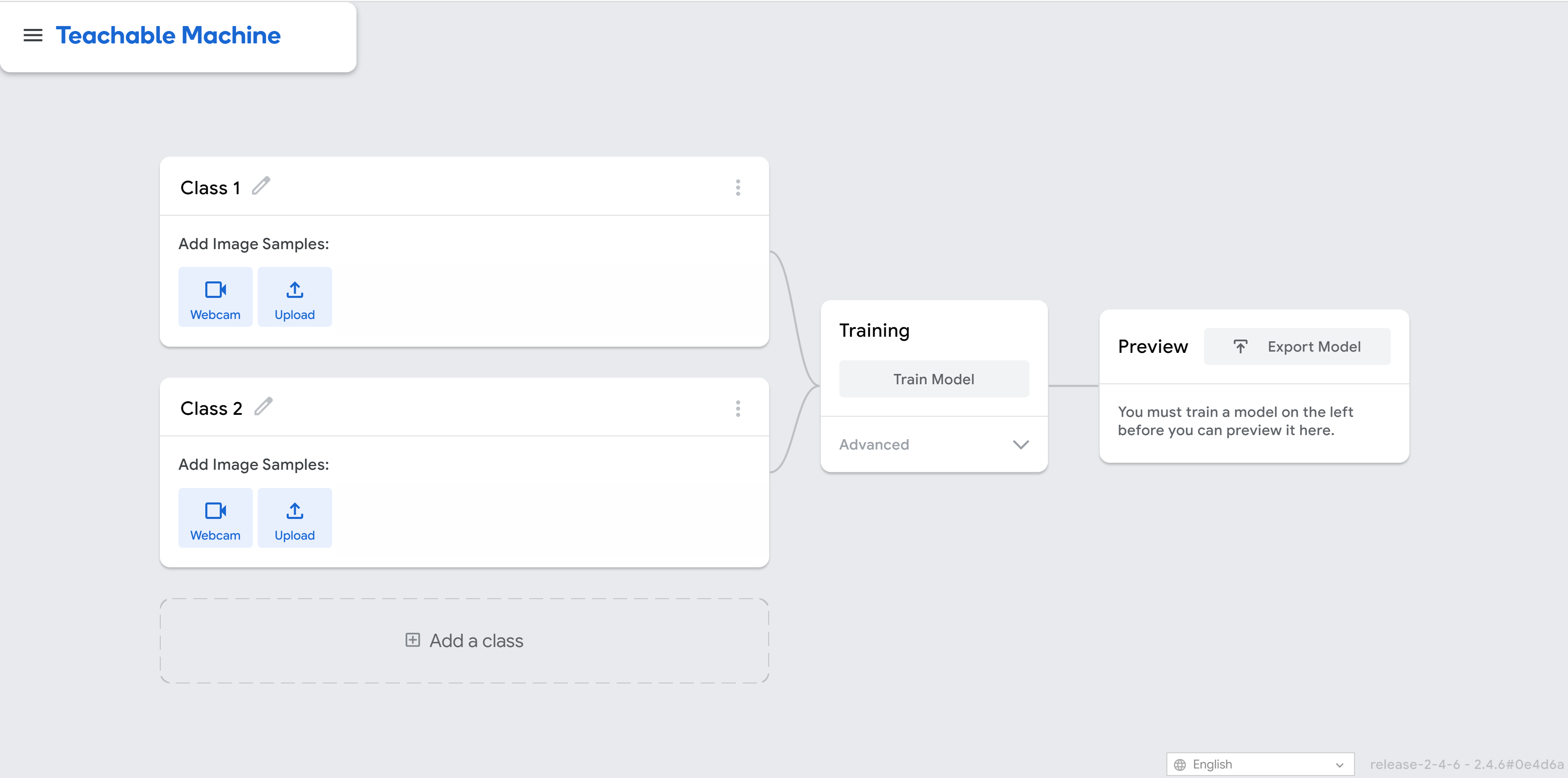Open webcam capture for Class 1
This screenshot has height=778, width=1568.
215,297
